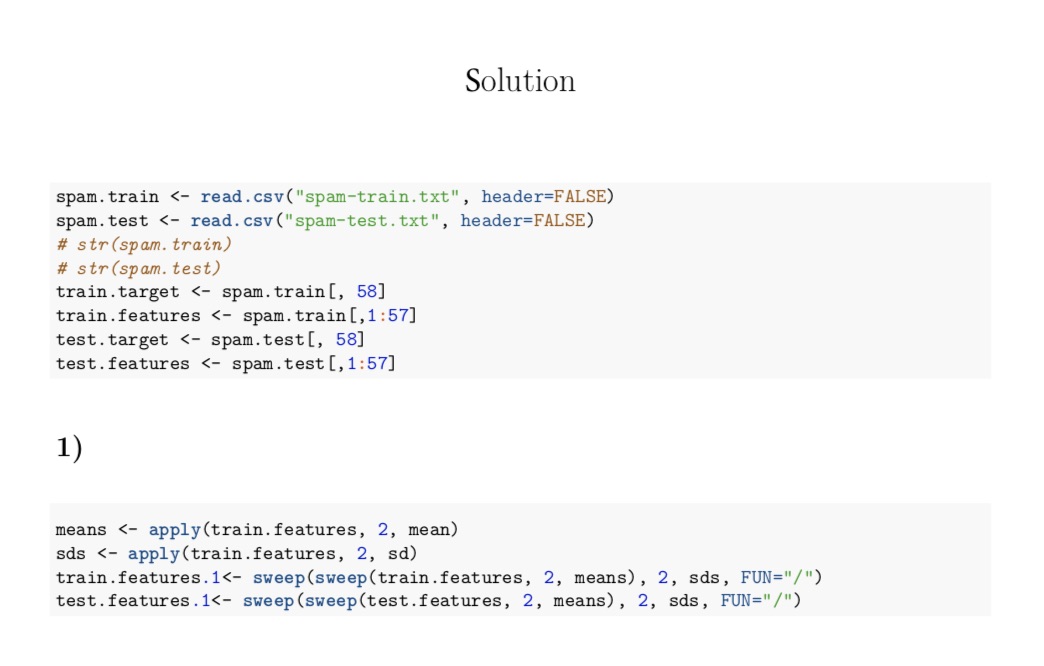The height and width of the screenshot is (666, 1044).
Task: Click FUN="/" on the test.features.1 line
Action: pyautogui.click(x=756, y=601)
